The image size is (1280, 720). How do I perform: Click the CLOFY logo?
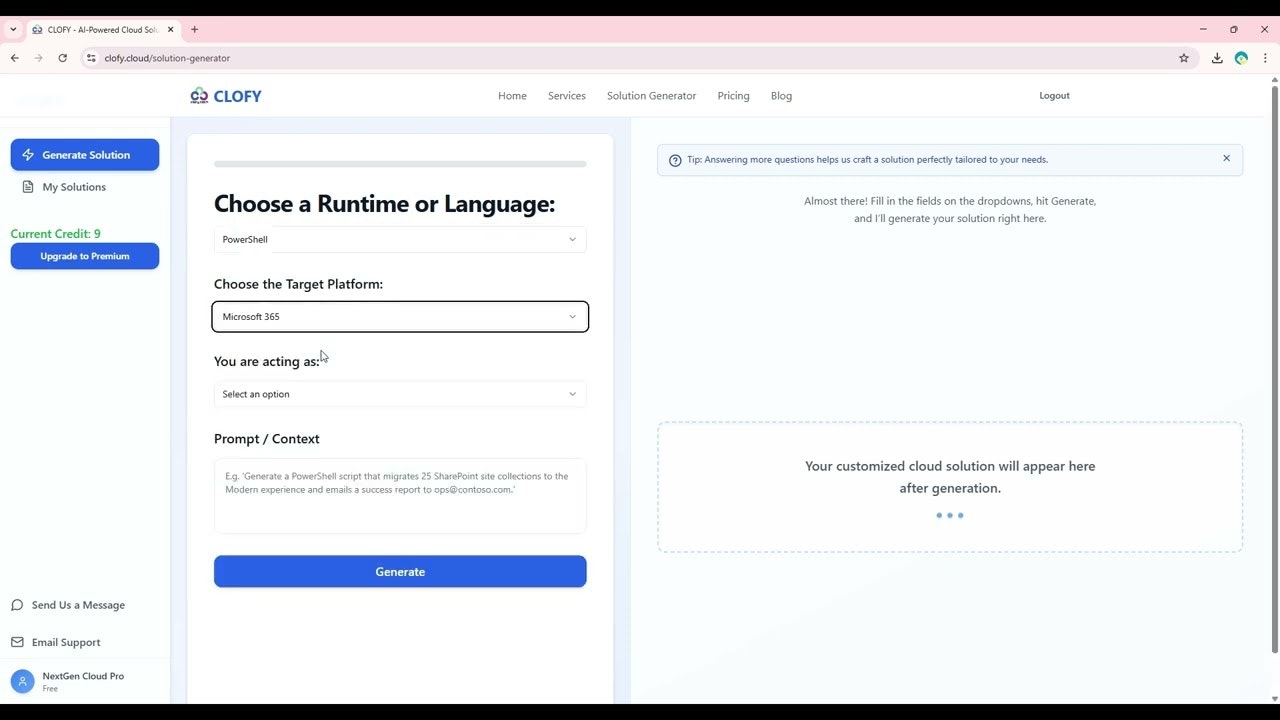pyautogui.click(x=226, y=96)
